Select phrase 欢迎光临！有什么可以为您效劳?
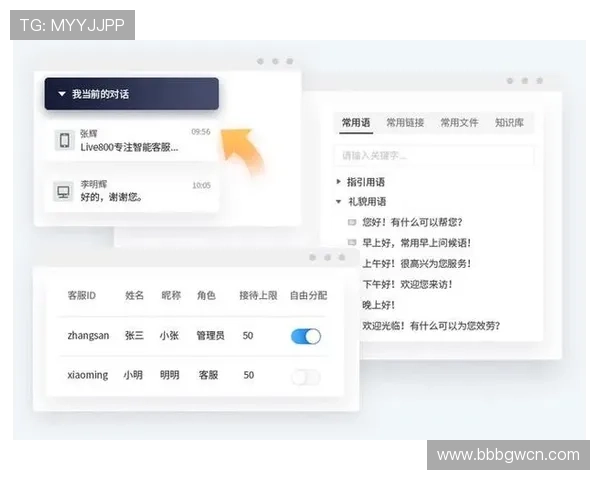600x480 pixels. point(431,326)
